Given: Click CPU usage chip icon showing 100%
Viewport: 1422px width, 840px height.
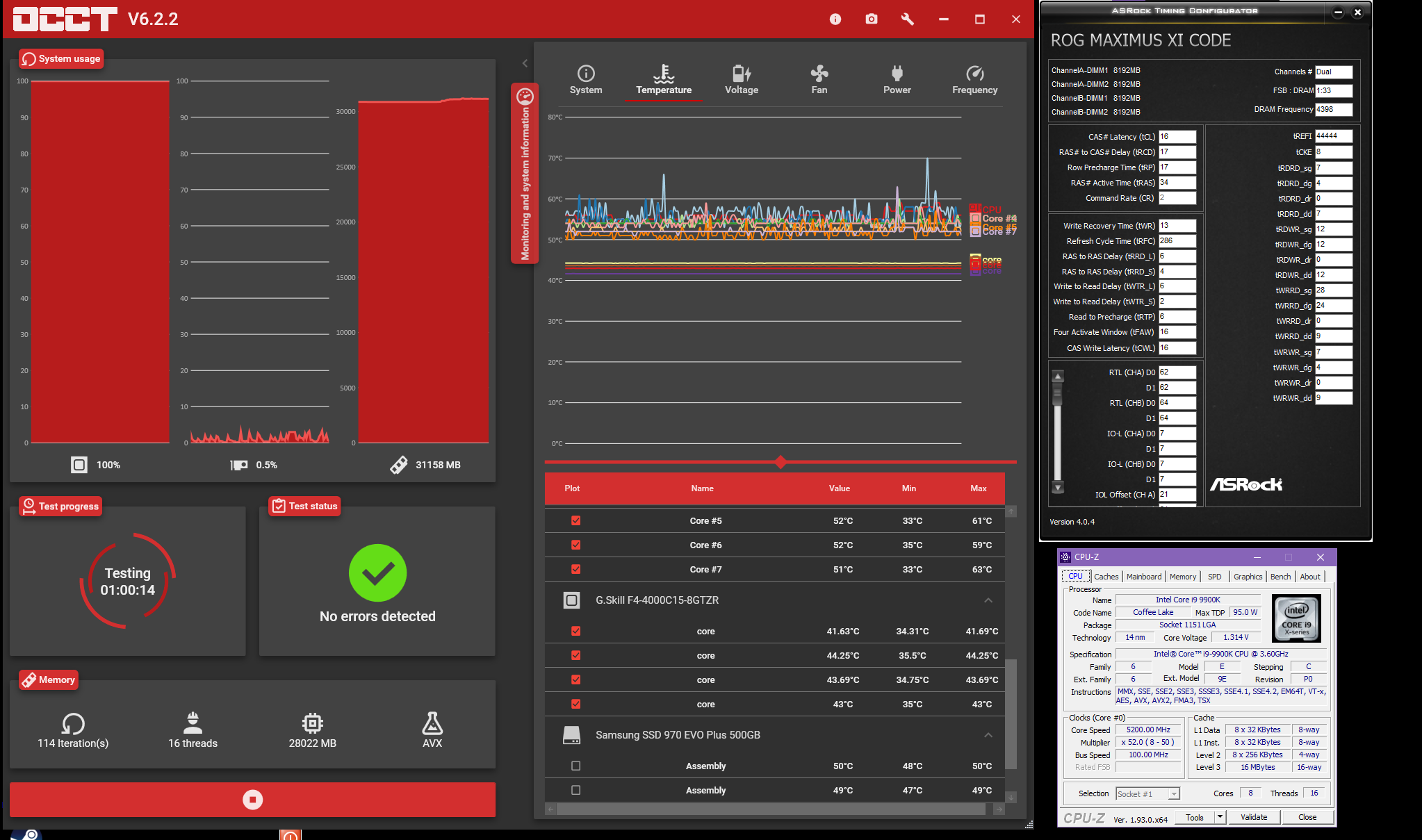Looking at the screenshot, I should (79, 465).
